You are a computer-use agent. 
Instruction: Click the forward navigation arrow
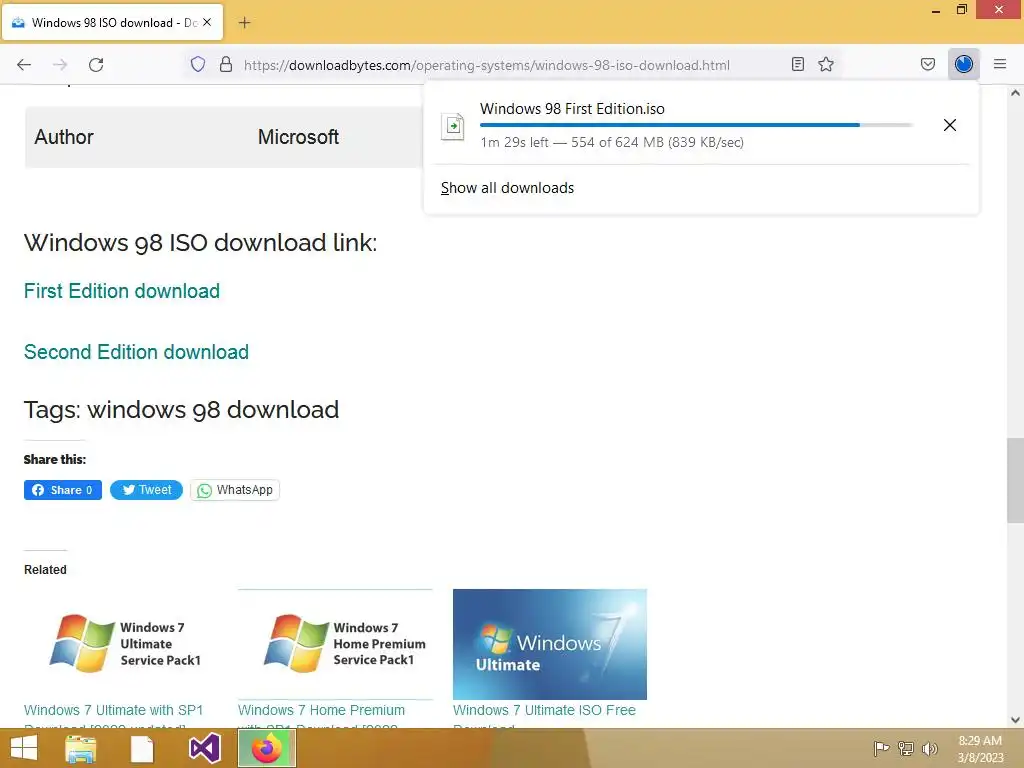tap(60, 65)
